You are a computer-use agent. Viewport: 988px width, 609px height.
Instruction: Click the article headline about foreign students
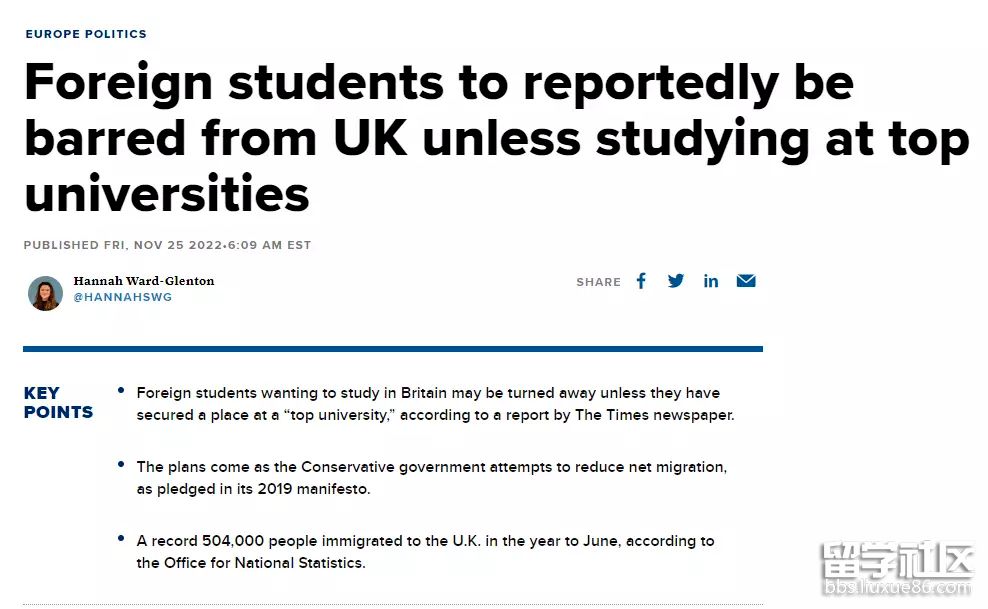(497, 137)
